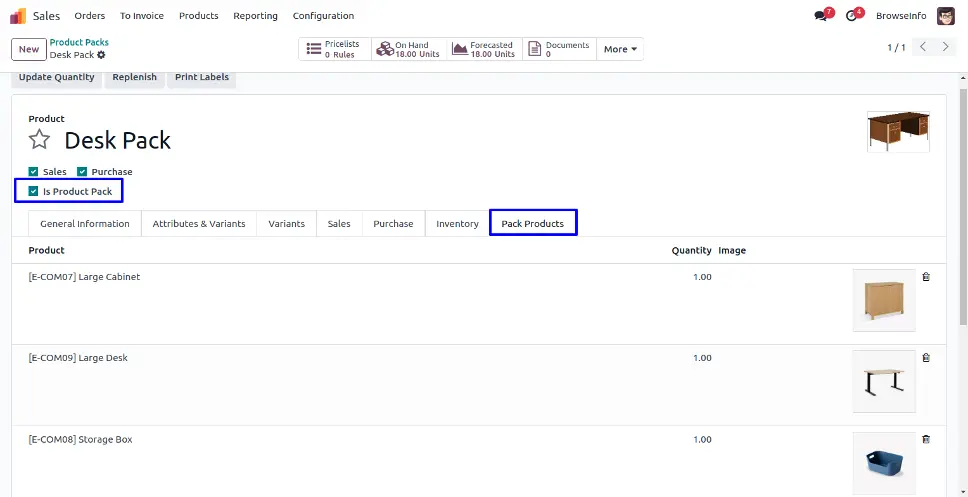Viewport: 968px width, 497px height.
Task: Mark Desk Pack as favorite star
Action: click(39, 140)
